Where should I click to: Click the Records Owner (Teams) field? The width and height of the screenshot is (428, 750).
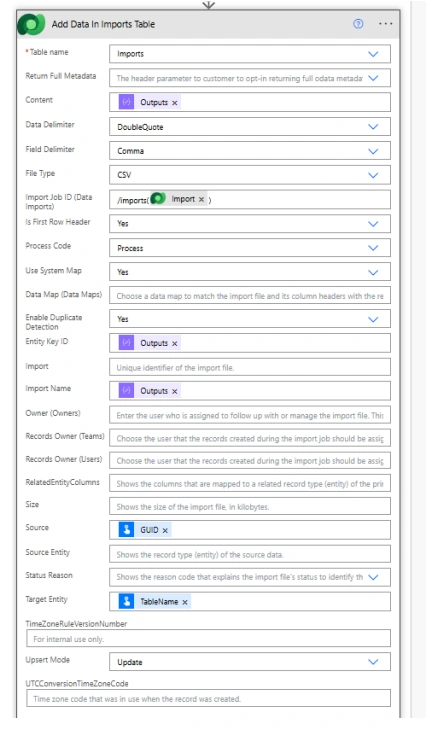pyautogui.click(x=250, y=438)
